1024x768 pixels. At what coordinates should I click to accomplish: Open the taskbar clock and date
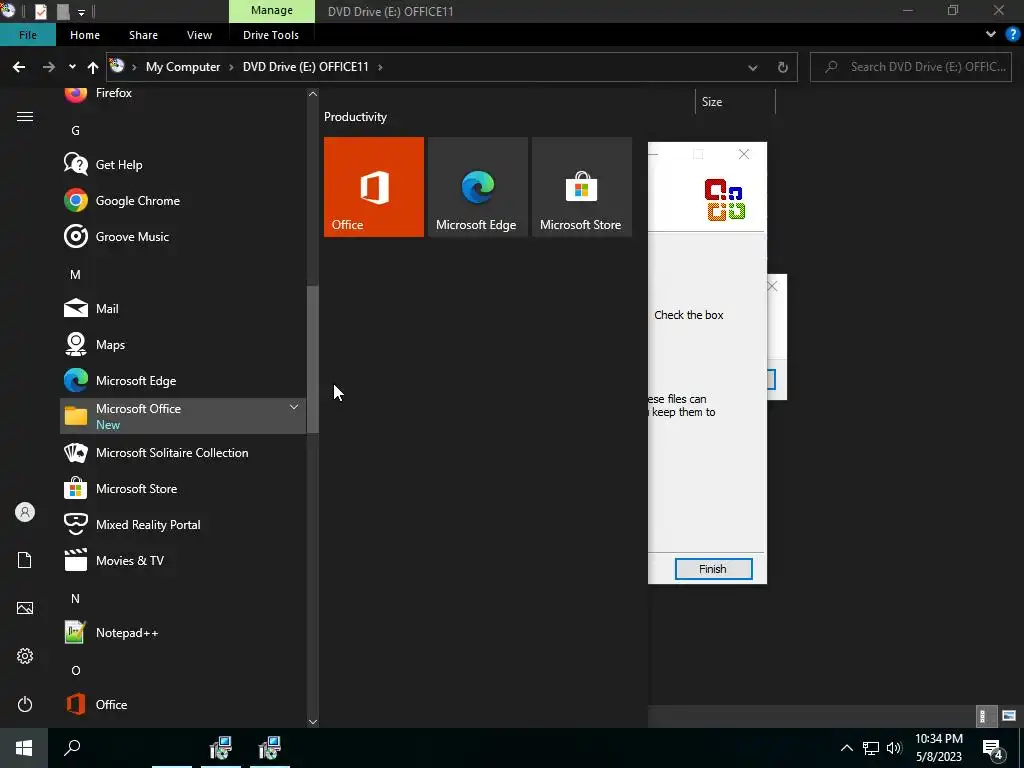pyautogui.click(x=938, y=748)
